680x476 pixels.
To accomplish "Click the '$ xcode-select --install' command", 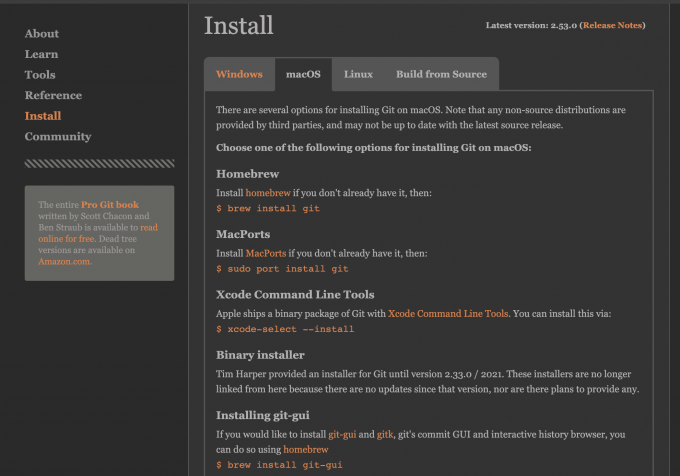I will tap(285, 329).
